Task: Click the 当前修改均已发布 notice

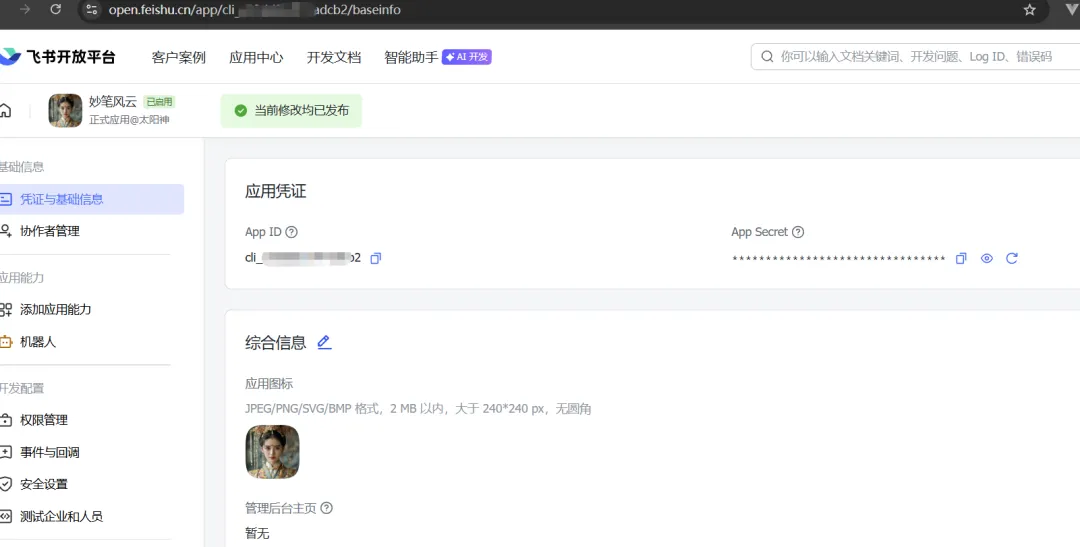Action: point(291,110)
